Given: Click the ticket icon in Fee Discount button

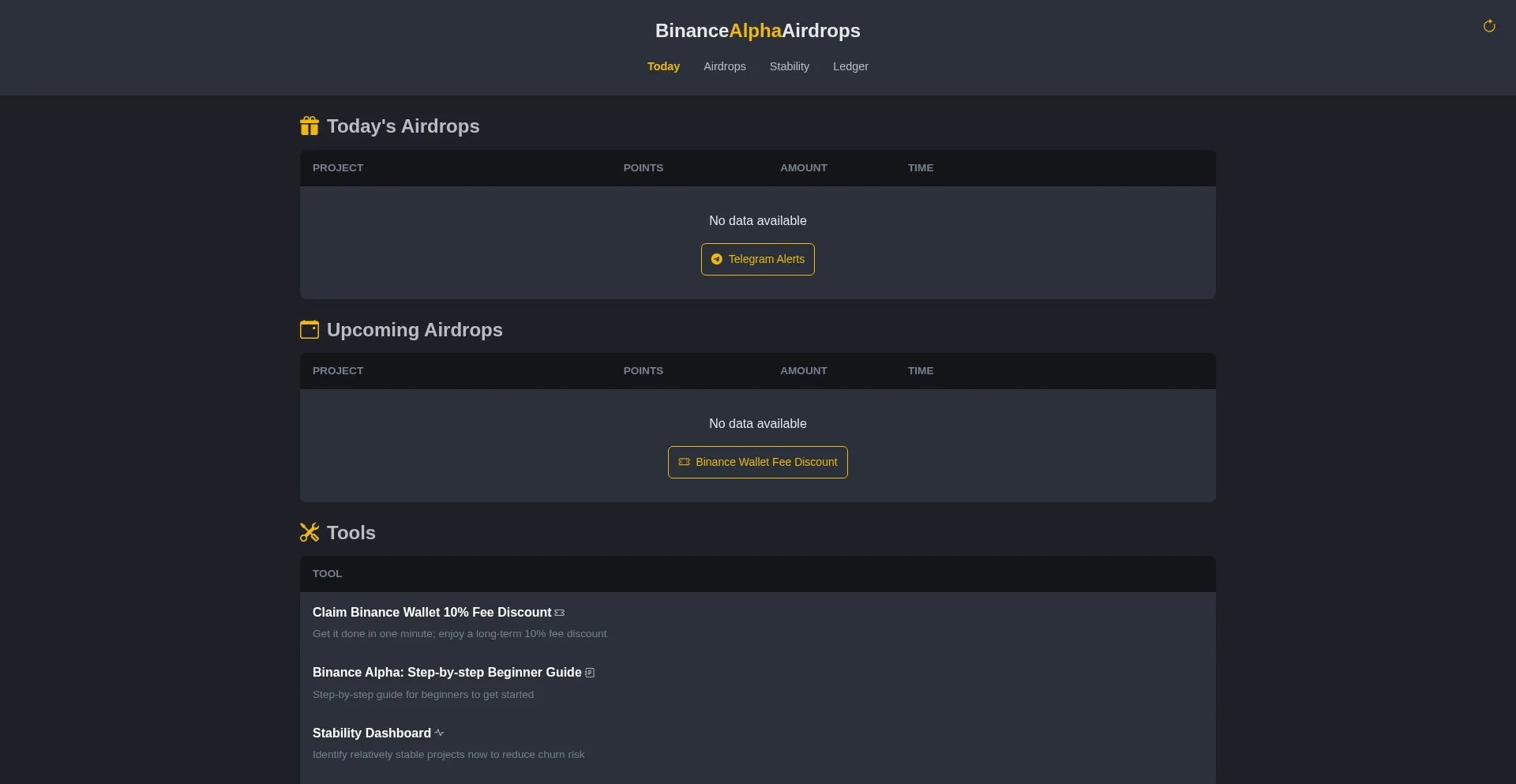Looking at the screenshot, I should pyautogui.click(x=685, y=462).
